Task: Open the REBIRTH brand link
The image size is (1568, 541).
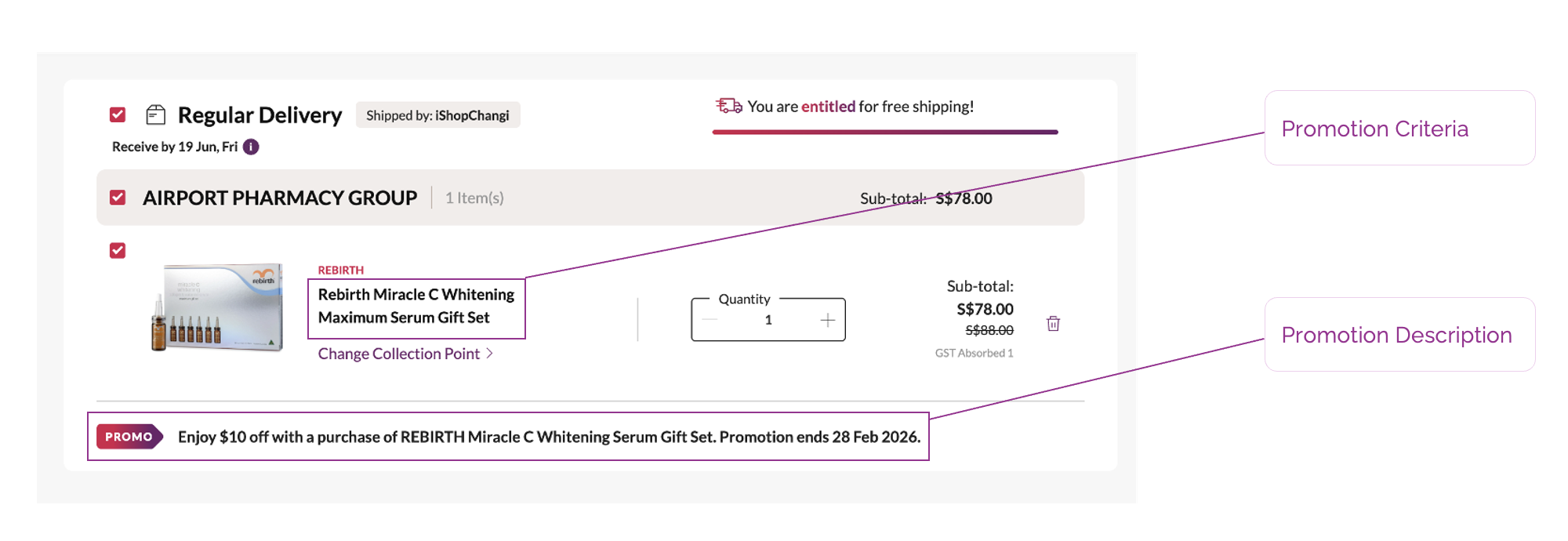Action: pyautogui.click(x=340, y=270)
